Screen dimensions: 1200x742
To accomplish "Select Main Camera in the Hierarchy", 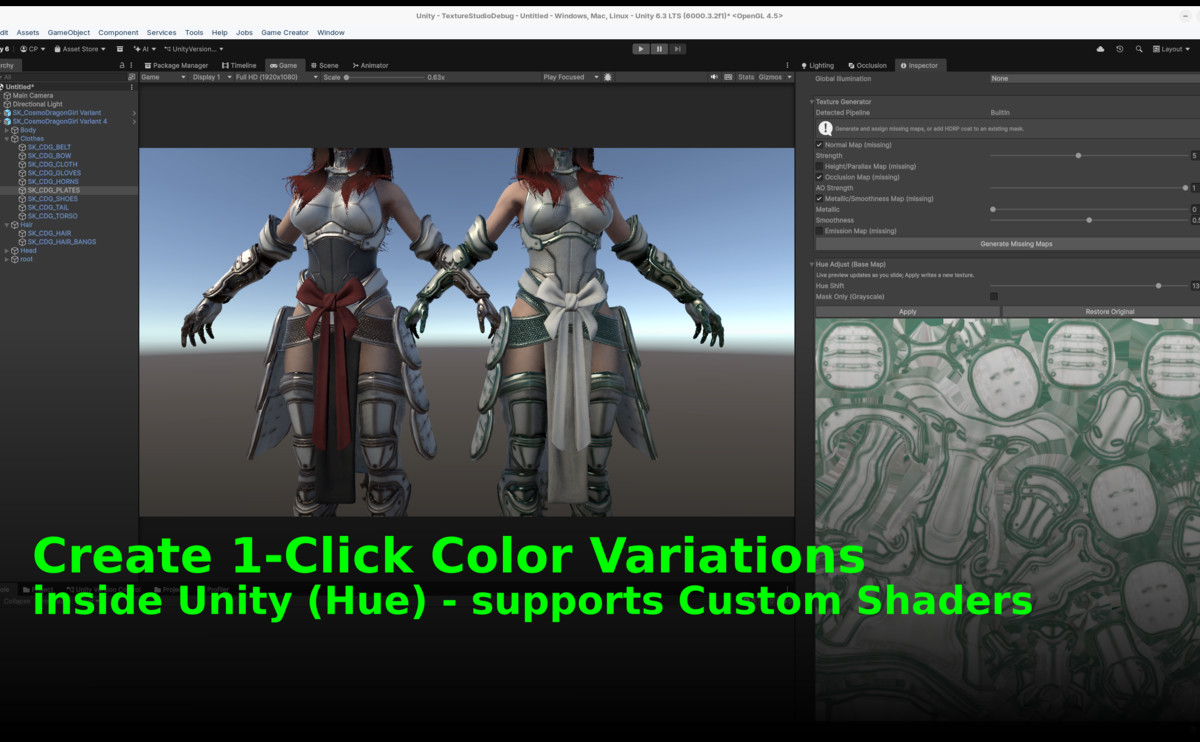I will [33, 96].
